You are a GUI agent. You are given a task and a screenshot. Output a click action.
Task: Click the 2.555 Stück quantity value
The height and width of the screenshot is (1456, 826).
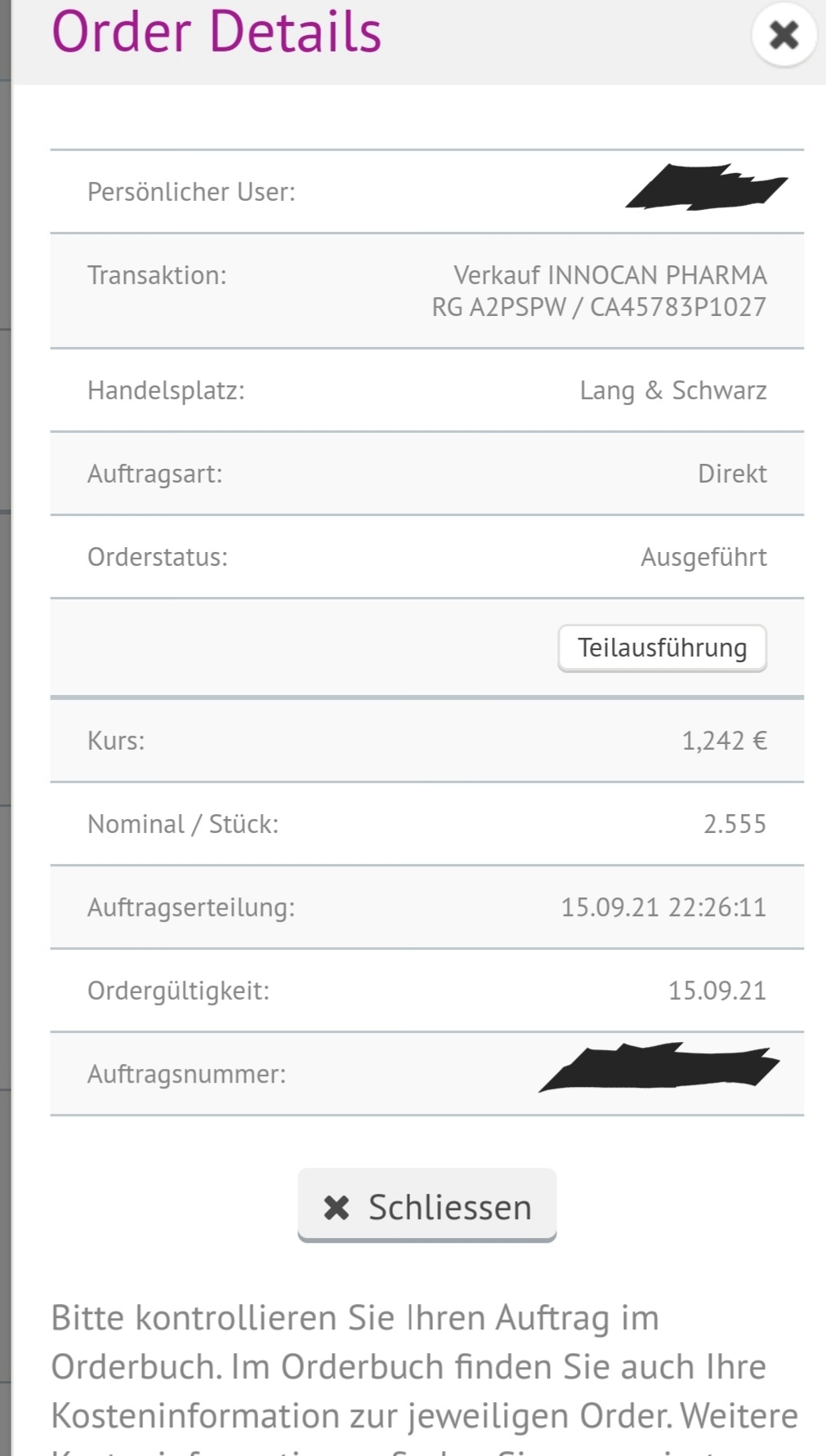click(x=734, y=825)
